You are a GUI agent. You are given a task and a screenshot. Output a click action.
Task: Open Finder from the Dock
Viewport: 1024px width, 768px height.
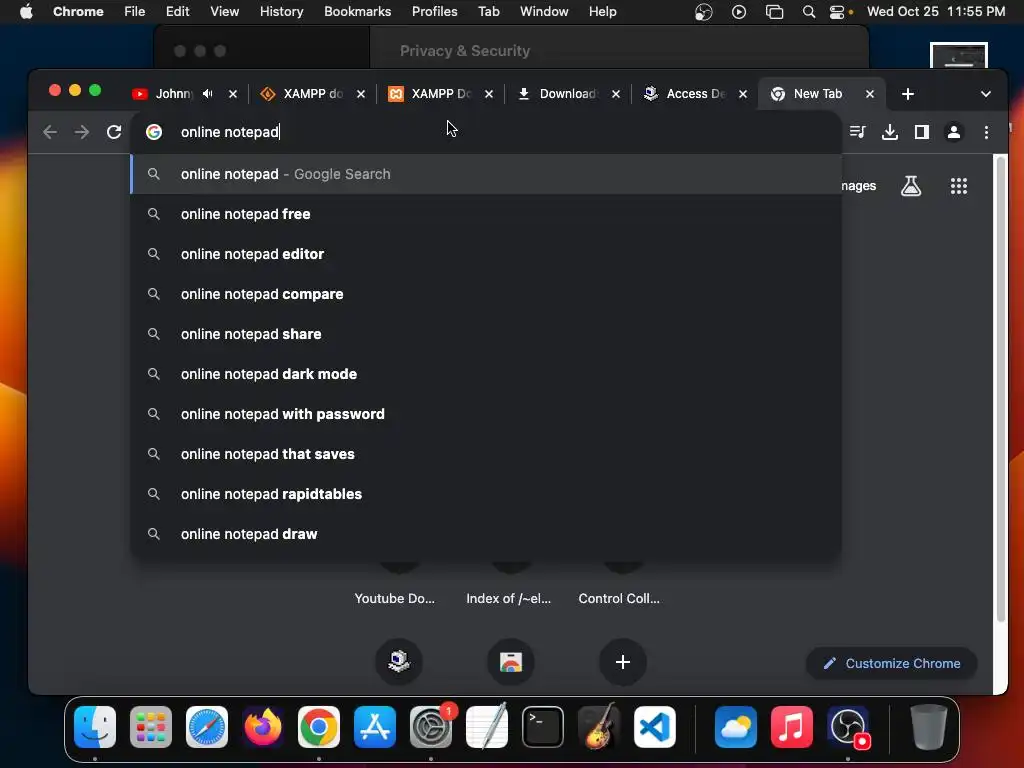point(95,727)
